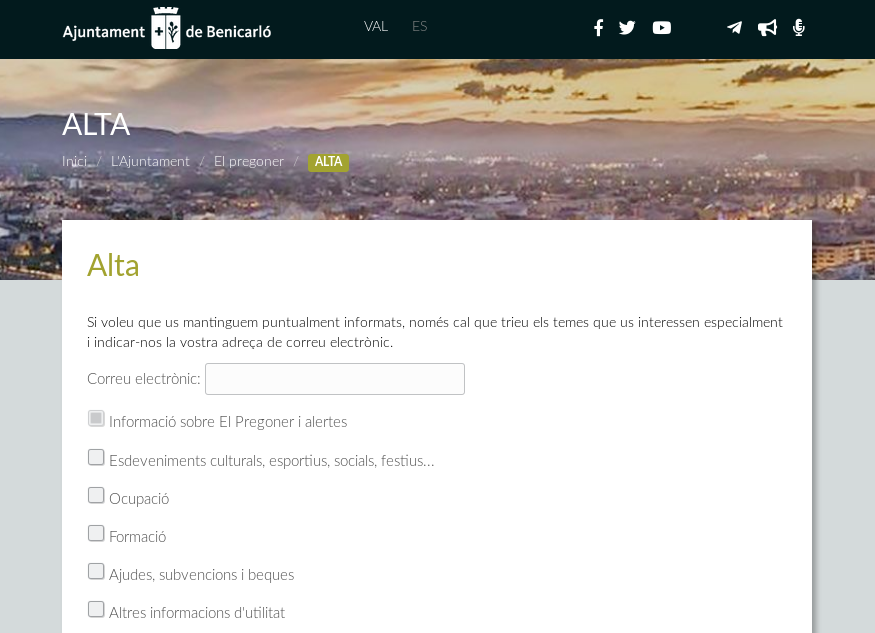The width and height of the screenshot is (875, 633).
Task: Click the Correu electrònic input field
Action: pos(335,379)
